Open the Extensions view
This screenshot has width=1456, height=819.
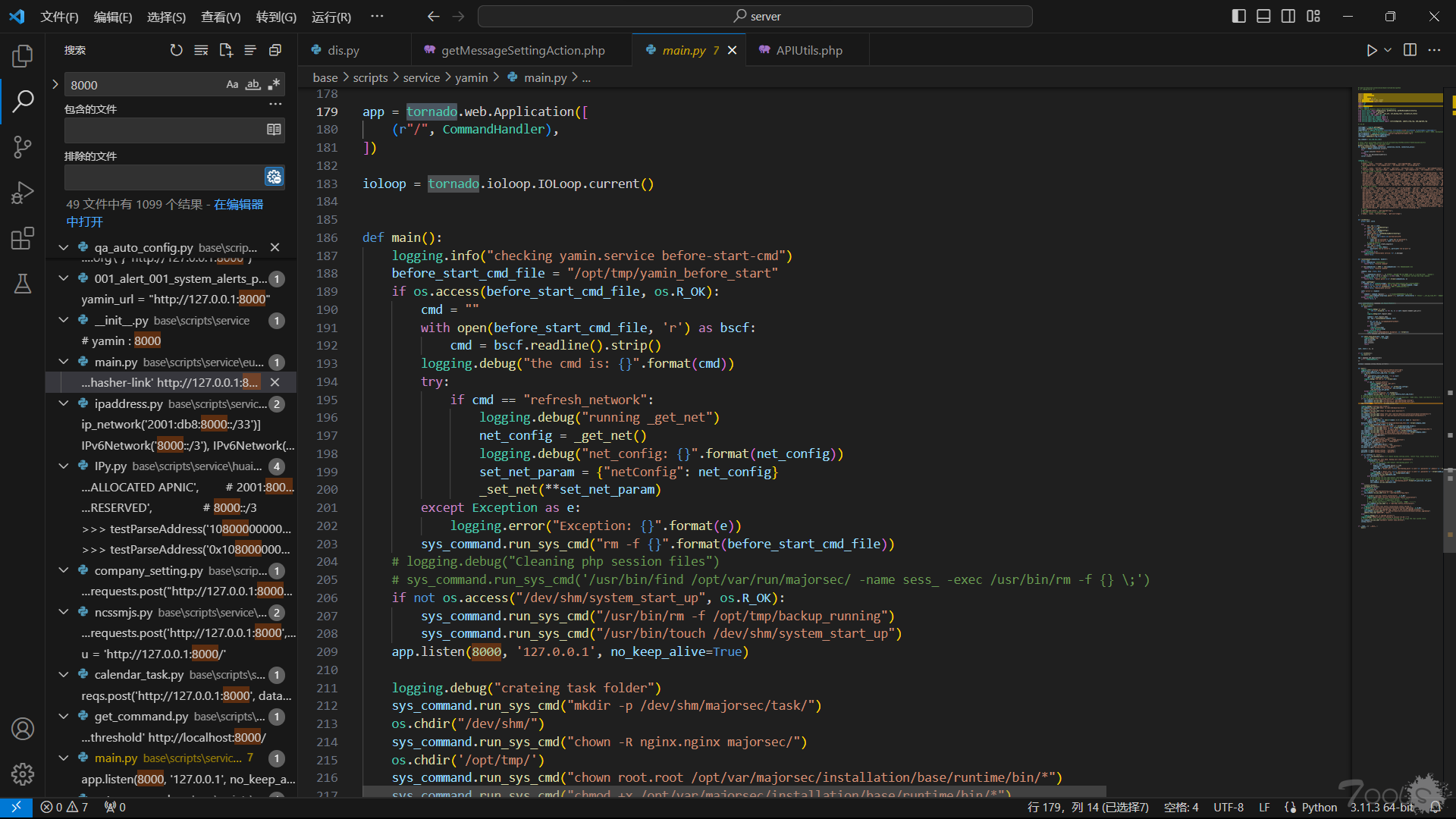23,238
